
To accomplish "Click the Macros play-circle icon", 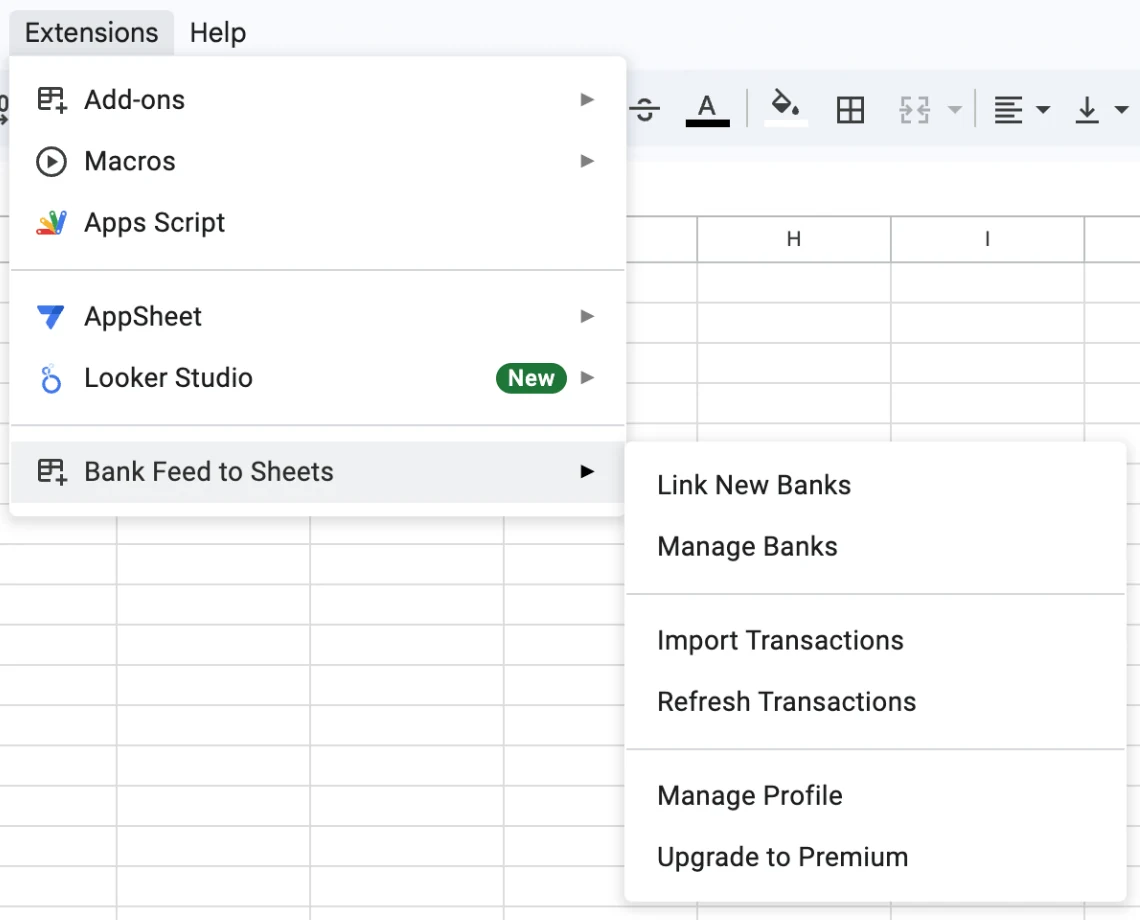I will coord(51,161).
